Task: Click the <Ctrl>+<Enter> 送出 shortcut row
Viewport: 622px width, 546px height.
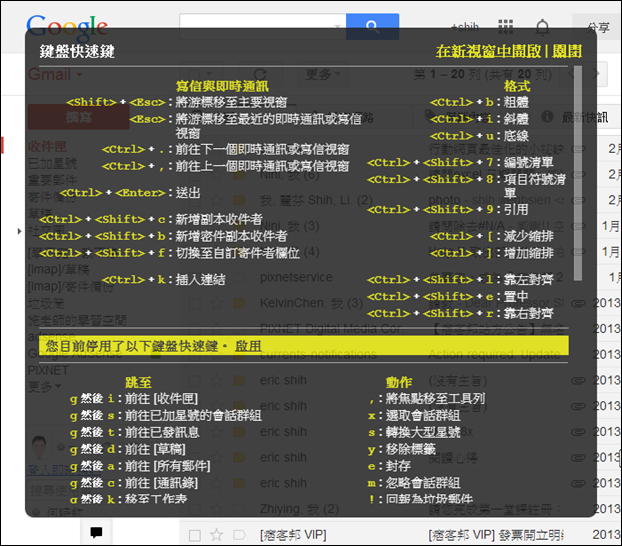Action: pyautogui.click(x=130, y=193)
